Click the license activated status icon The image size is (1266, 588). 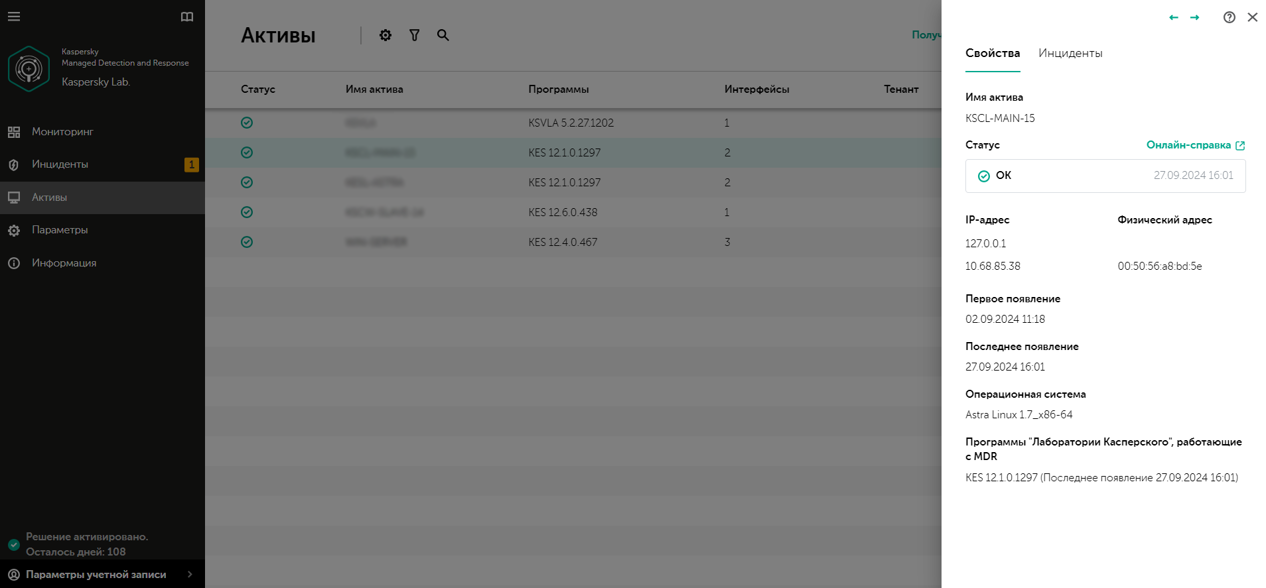pyautogui.click(x=14, y=545)
